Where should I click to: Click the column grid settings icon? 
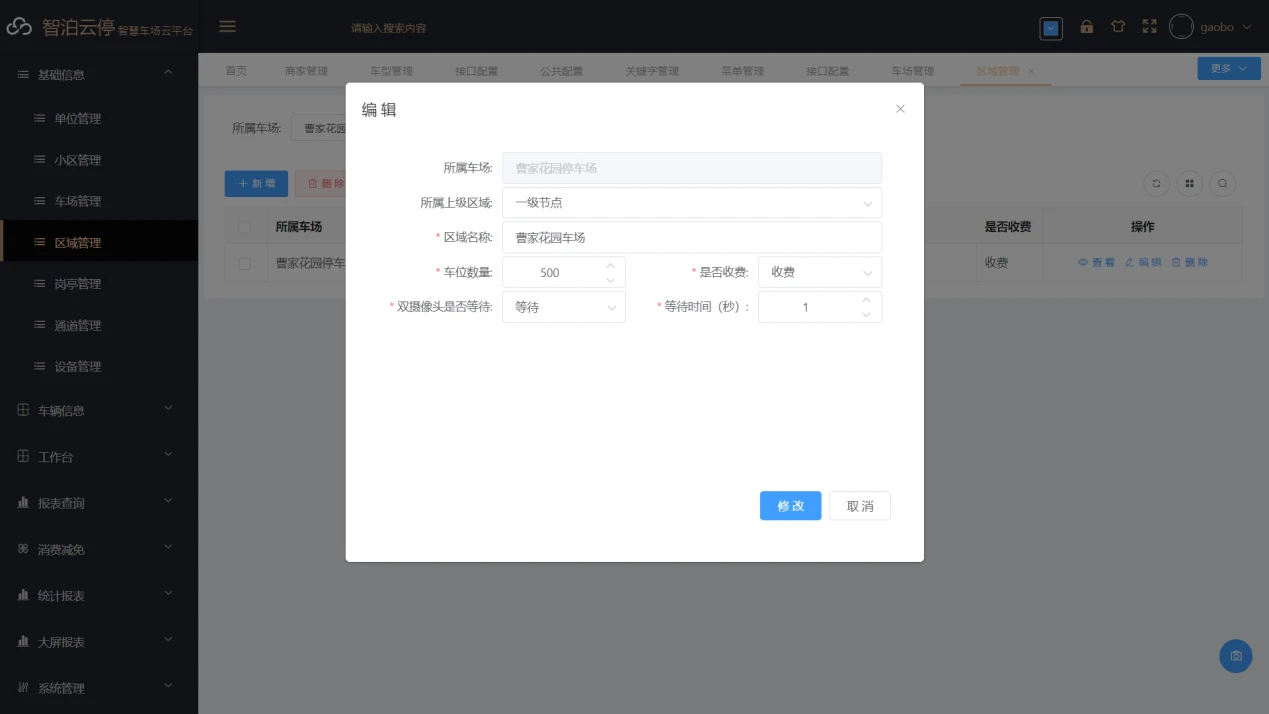point(1189,184)
